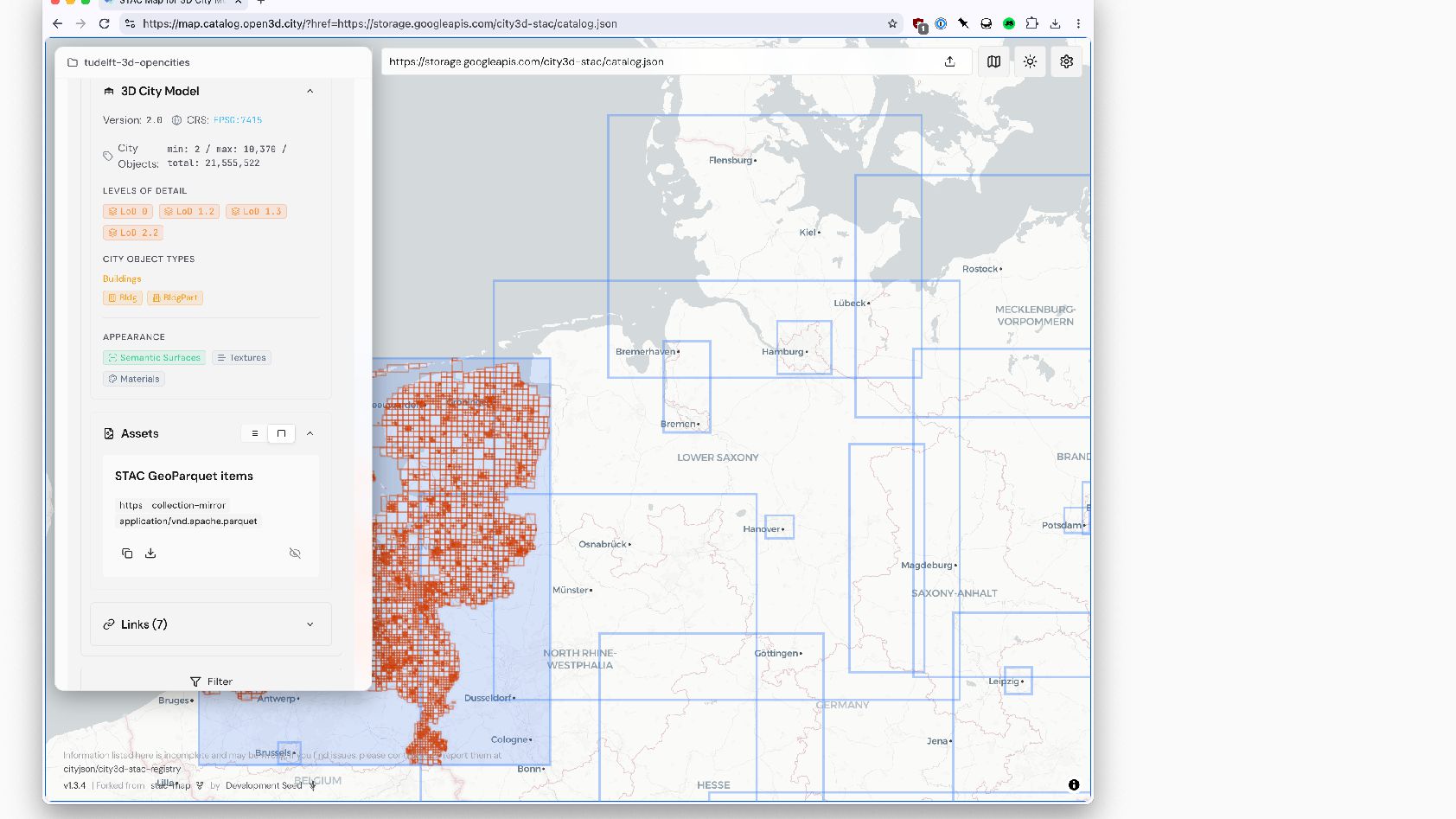
Task: Bookmark this page with the star icon
Action: [x=892, y=23]
